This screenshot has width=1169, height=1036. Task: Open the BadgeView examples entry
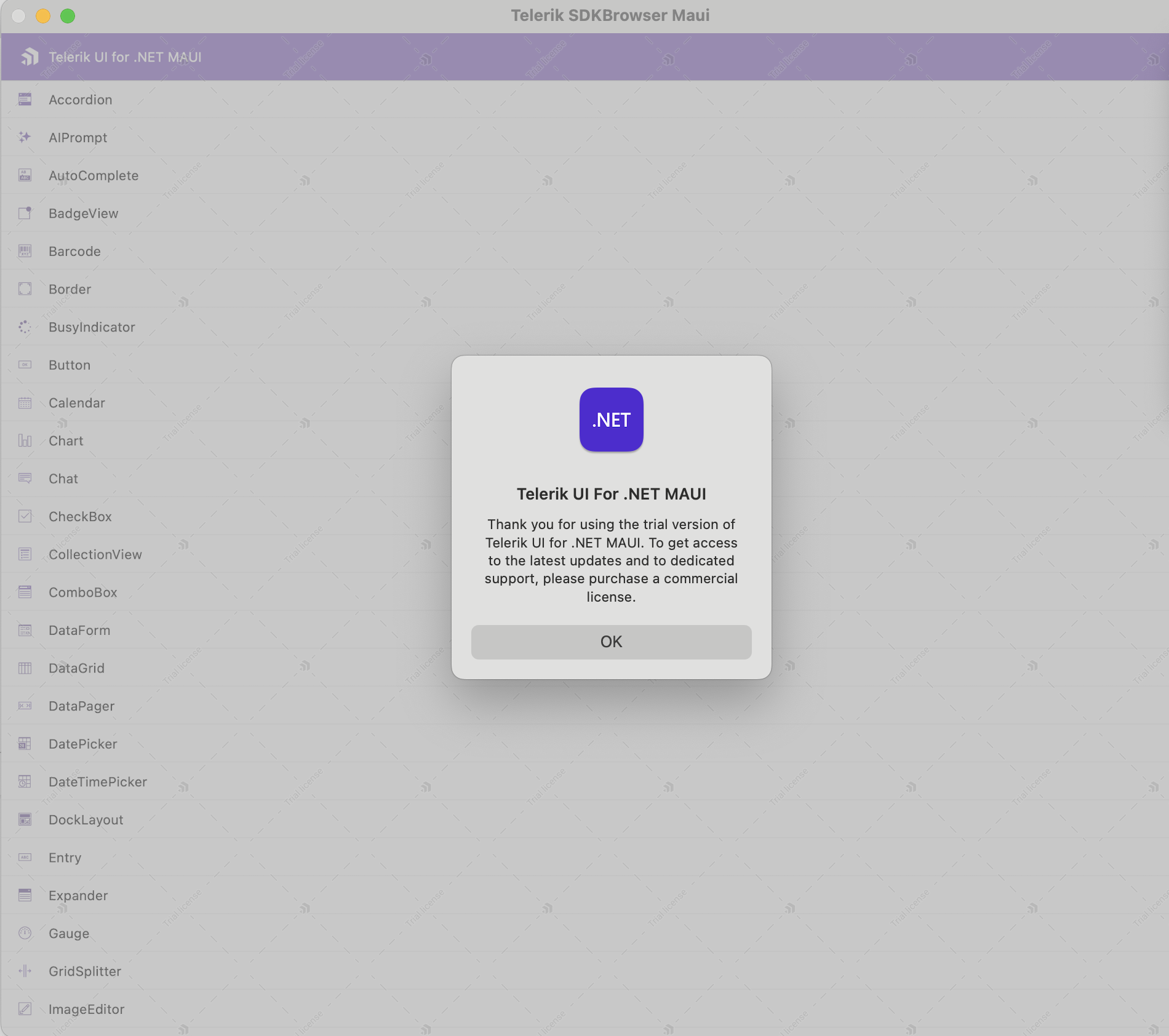pos(84,213)
